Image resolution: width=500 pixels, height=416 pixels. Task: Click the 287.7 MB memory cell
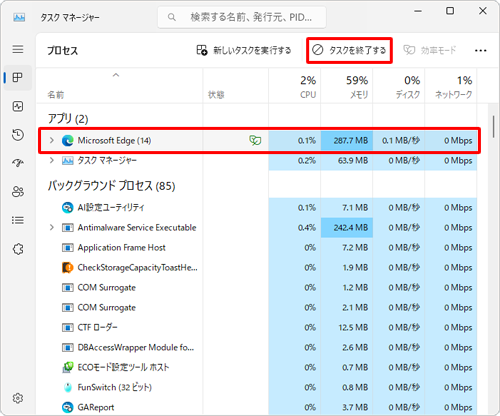click(x=347, y=141)
